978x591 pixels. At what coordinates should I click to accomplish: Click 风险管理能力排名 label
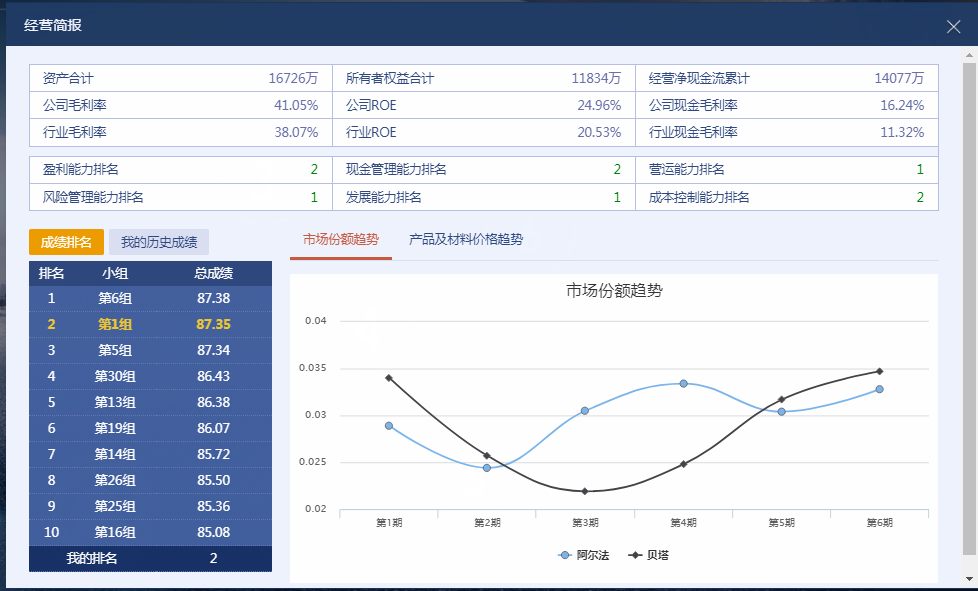click(93, 198)
